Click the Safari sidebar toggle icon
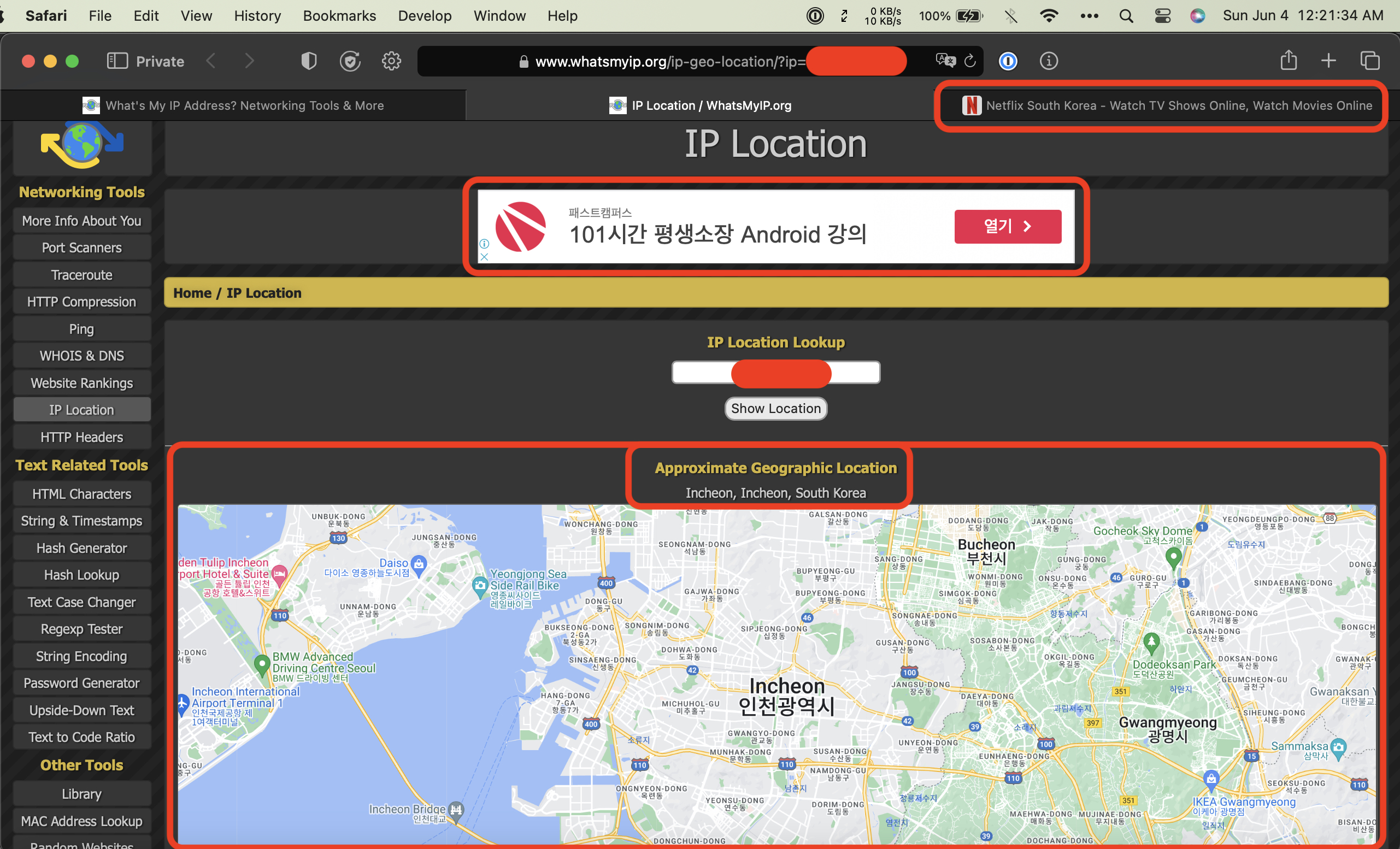Screen dimensions: 1400x849 117,61
